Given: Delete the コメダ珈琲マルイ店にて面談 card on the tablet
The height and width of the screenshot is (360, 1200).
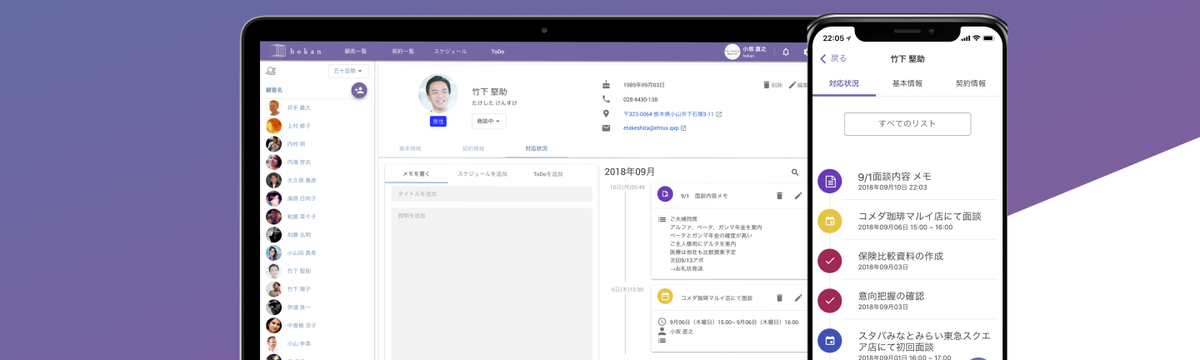Looking at the screenshot, I should [779, 297].
